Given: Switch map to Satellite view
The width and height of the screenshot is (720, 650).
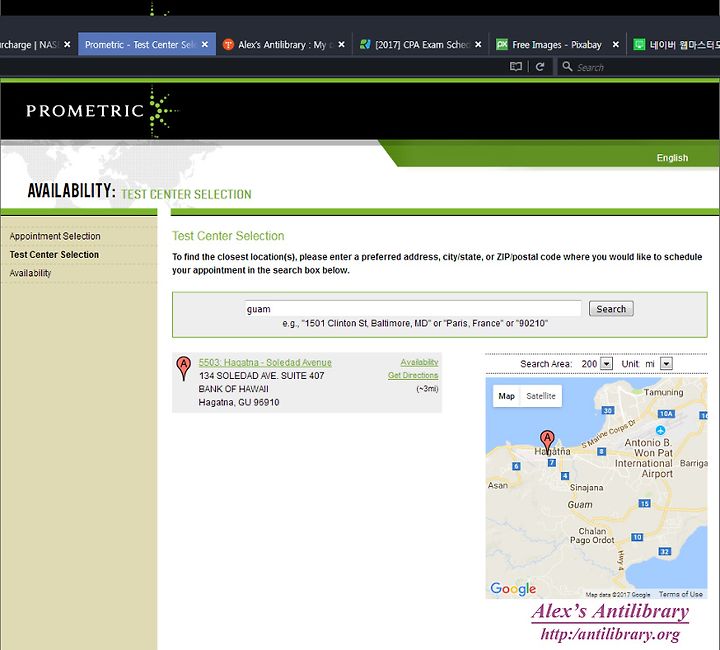Looking at the screenshot, I should (540, 396).
